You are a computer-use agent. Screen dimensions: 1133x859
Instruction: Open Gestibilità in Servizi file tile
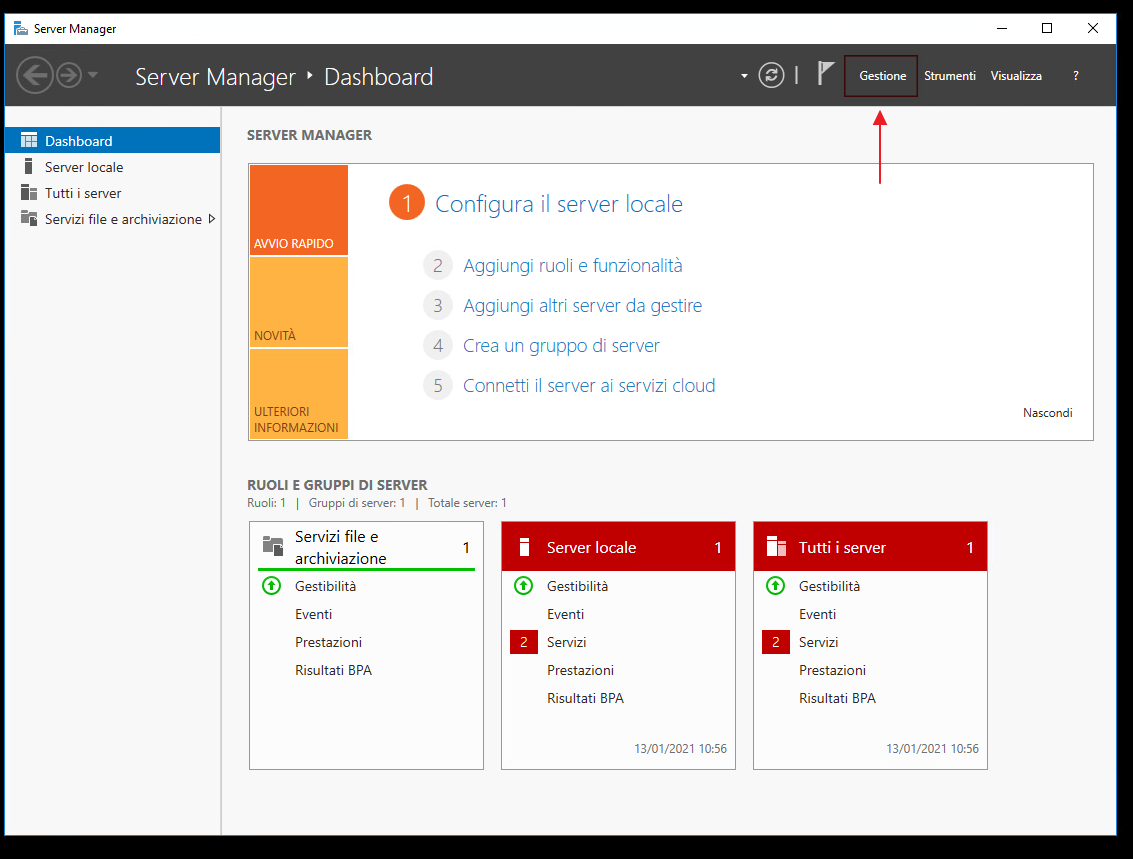(325, 586)
